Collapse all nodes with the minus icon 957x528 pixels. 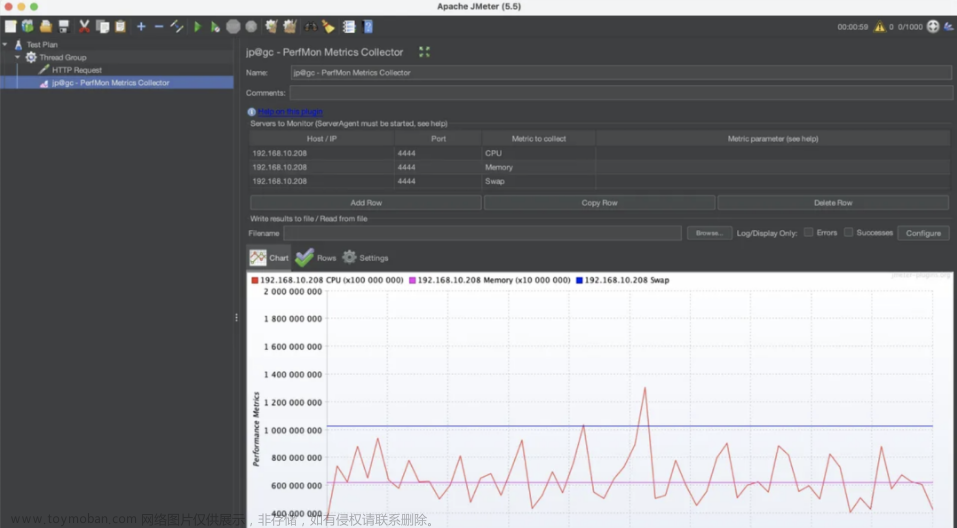pyautogui.click(x=159, y=26)
